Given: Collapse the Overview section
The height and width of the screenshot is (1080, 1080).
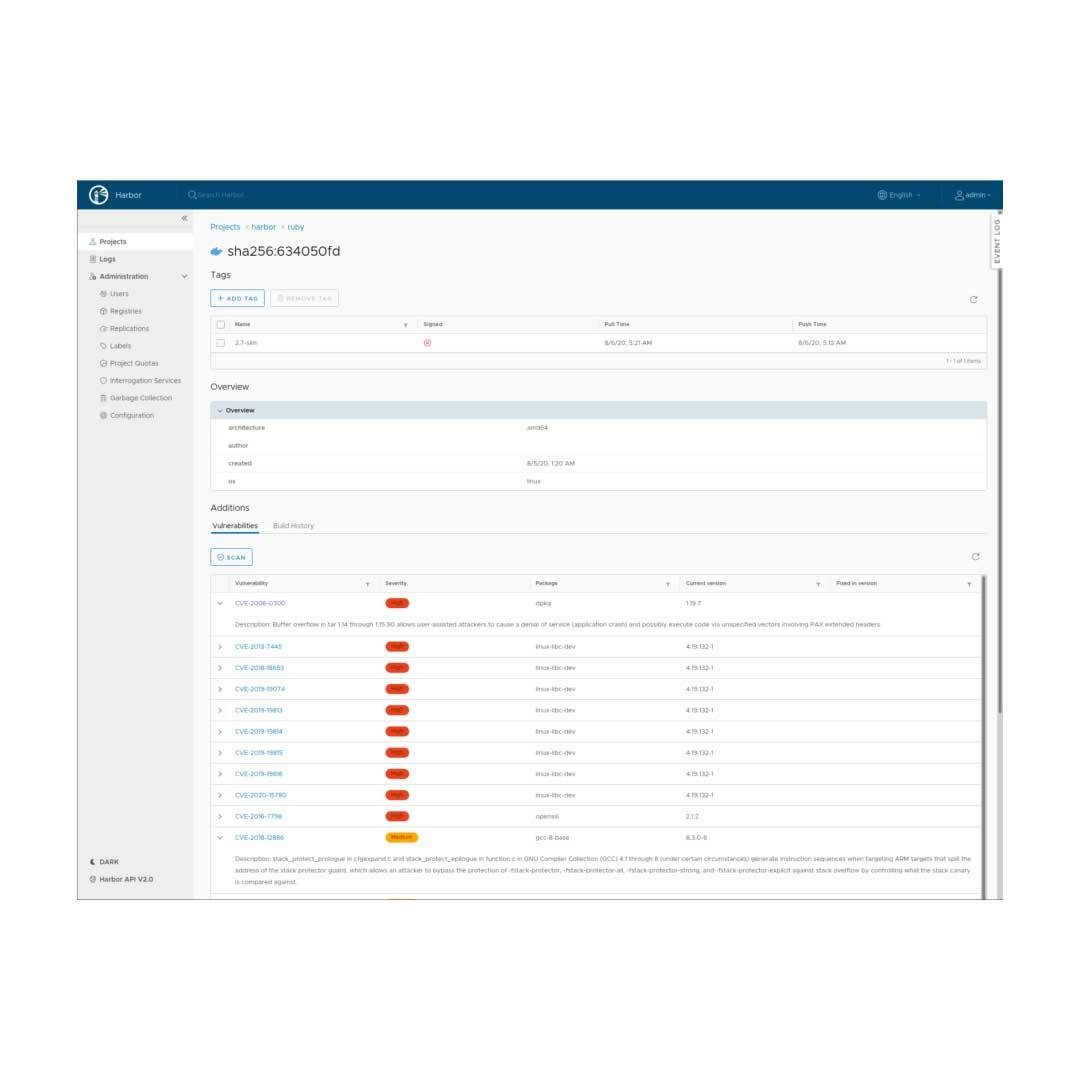Looking at the screenshot, I should tap(221, 410).
